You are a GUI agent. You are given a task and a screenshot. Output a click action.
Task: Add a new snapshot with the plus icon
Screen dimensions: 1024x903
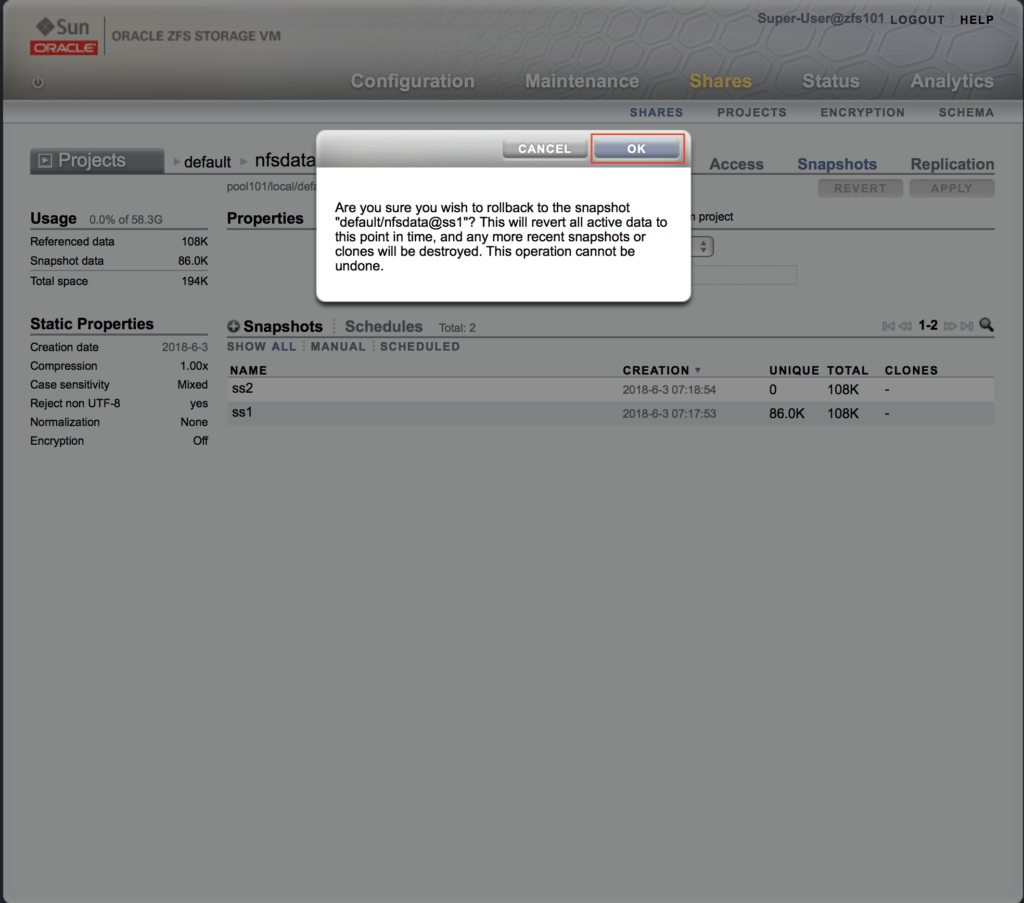pos(233,326)
